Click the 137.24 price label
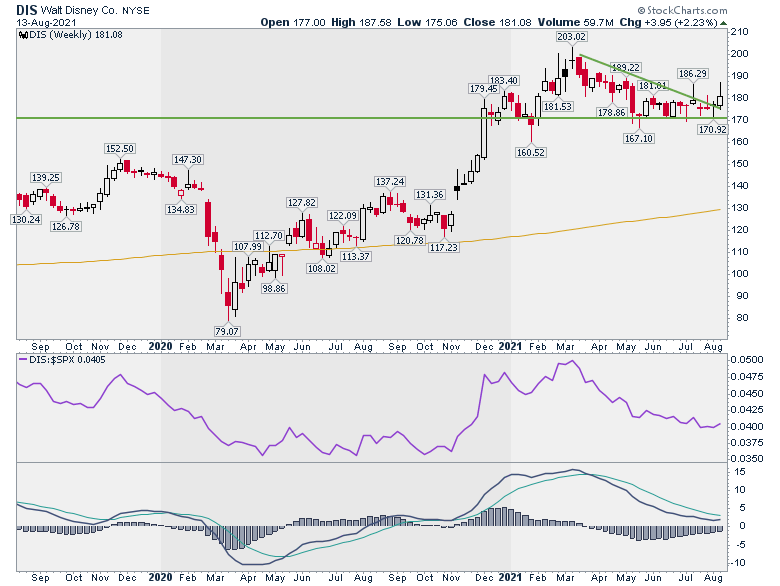The image size is (780, 586). 390,182
